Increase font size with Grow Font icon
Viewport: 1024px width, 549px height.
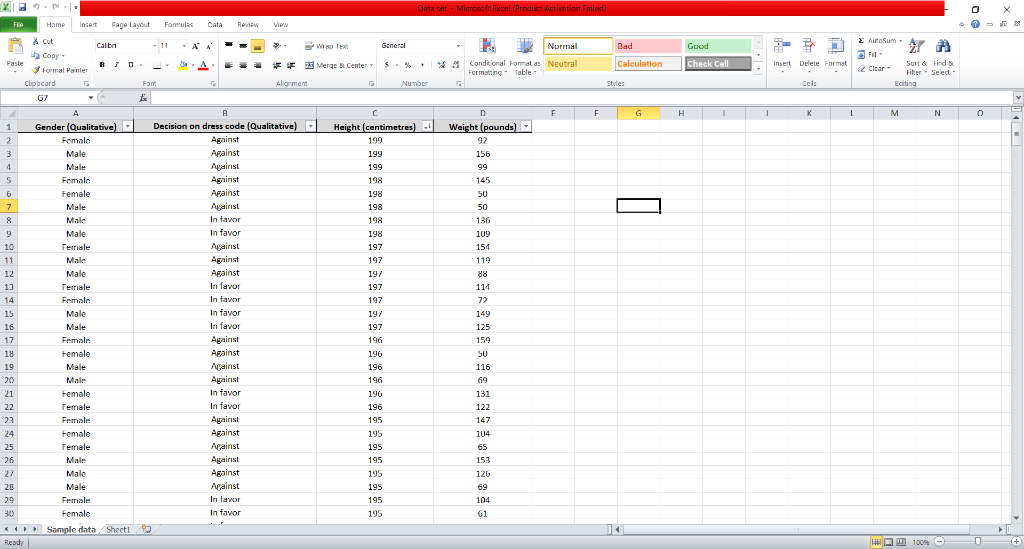(195, 46)
